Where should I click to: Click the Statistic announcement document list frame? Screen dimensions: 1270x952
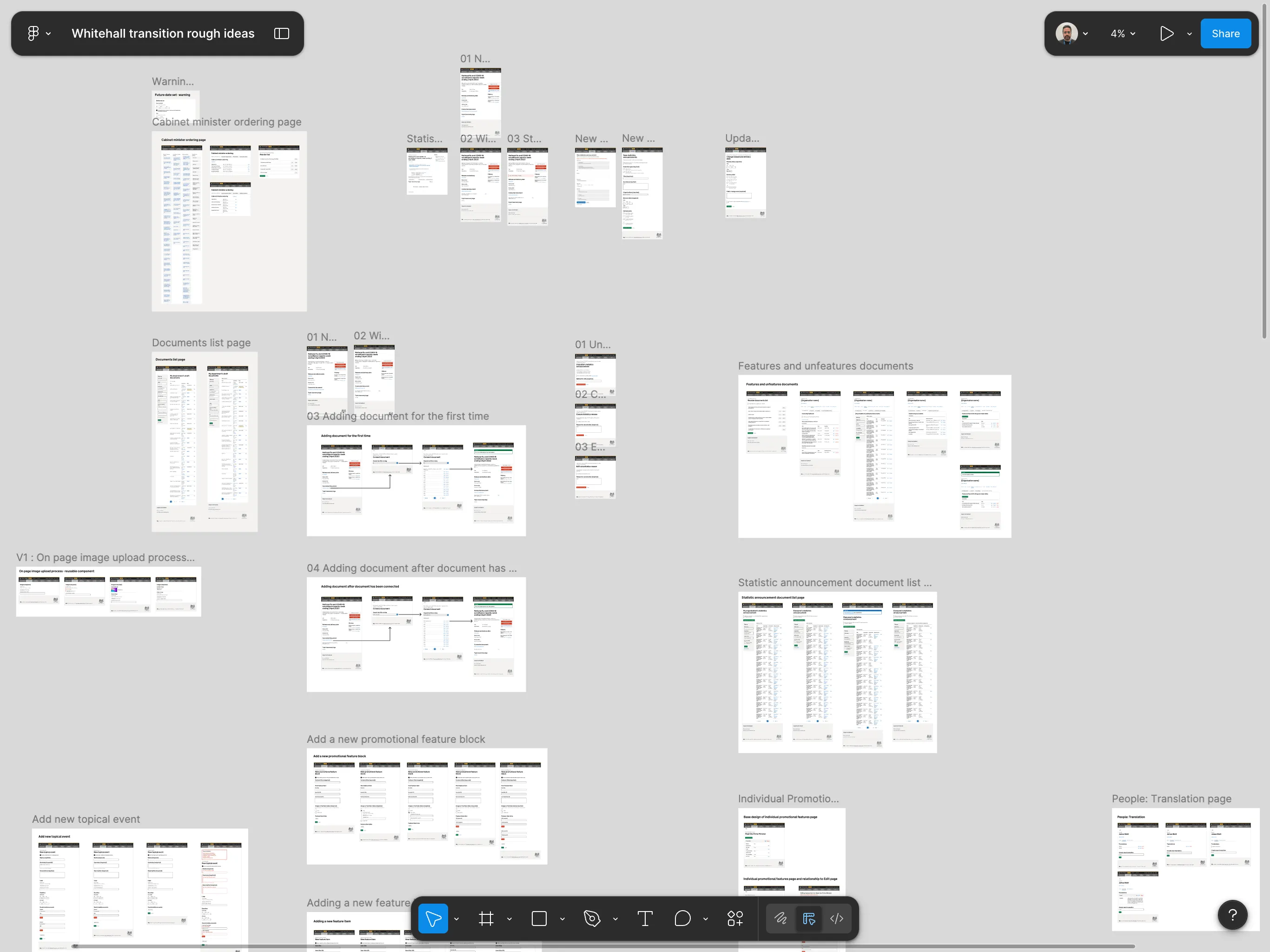coord(837,672)
